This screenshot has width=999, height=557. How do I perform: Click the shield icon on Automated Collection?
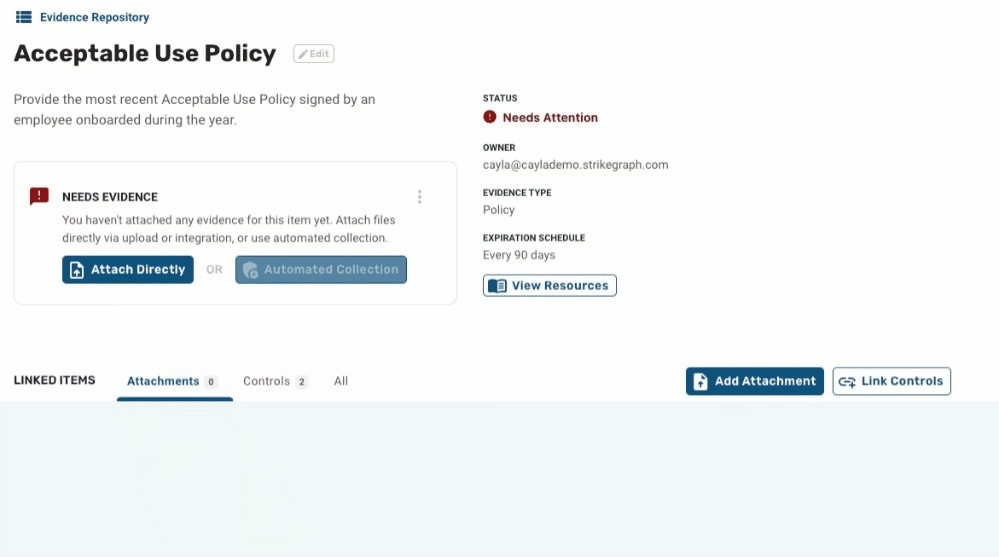pos(250,270)
